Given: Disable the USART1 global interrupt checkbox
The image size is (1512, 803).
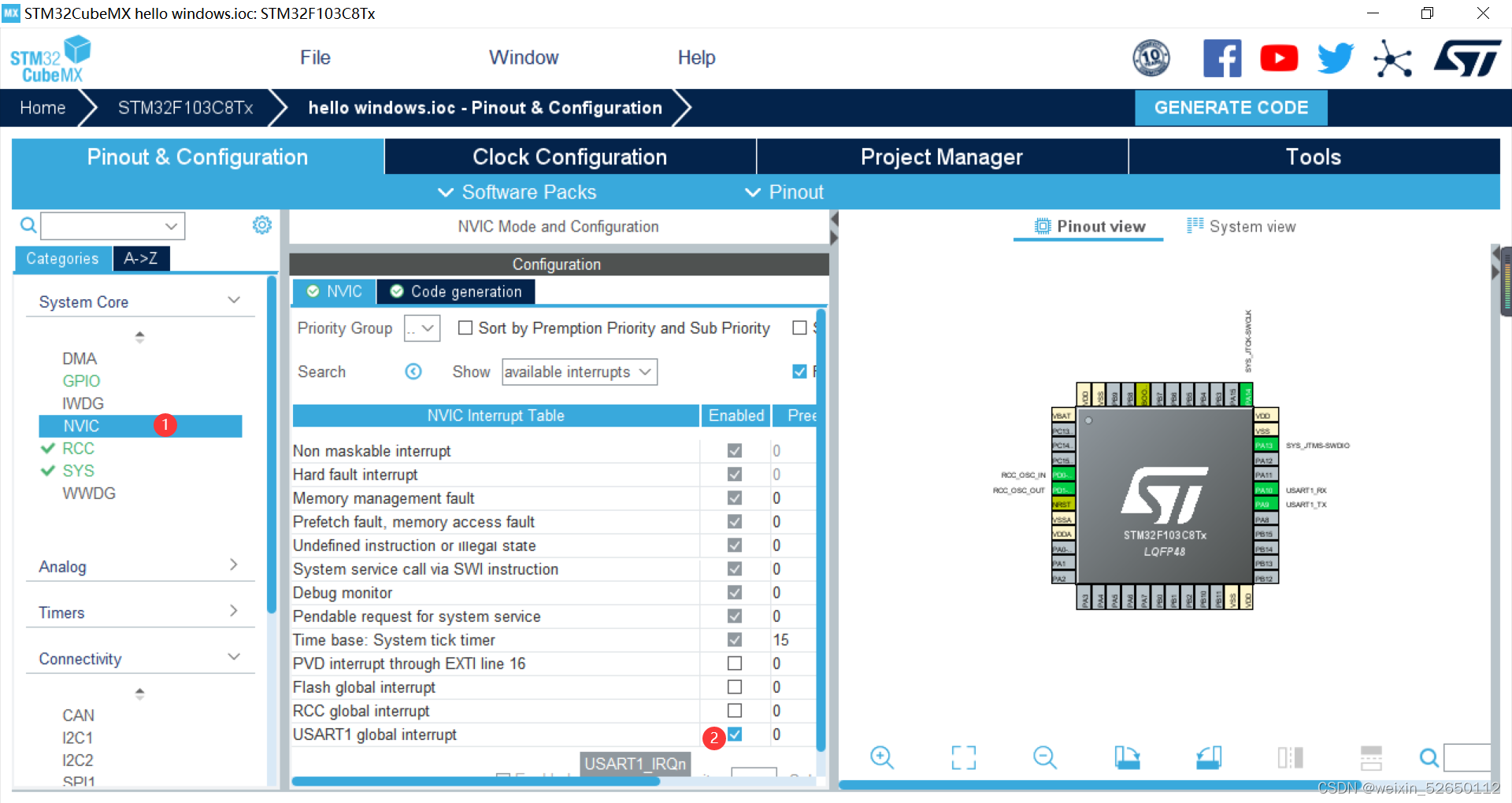Looking at the screenshot, I should 735,734.
